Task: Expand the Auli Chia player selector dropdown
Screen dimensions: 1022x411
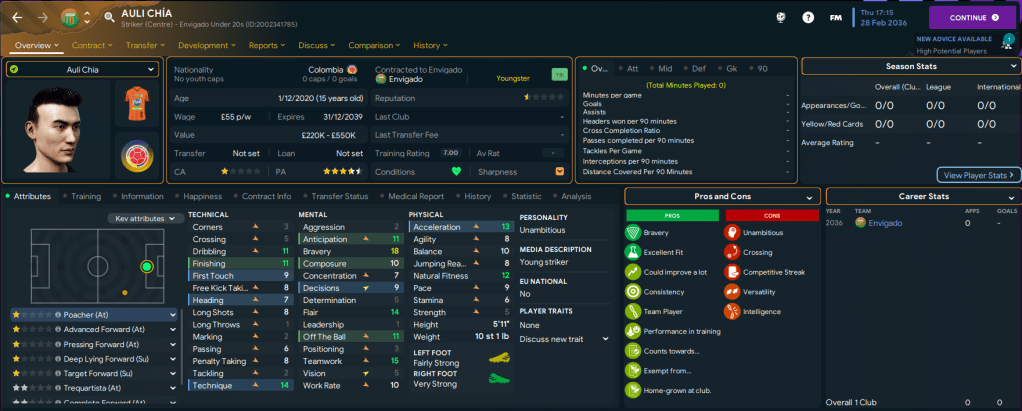Action: coord(82,69)
